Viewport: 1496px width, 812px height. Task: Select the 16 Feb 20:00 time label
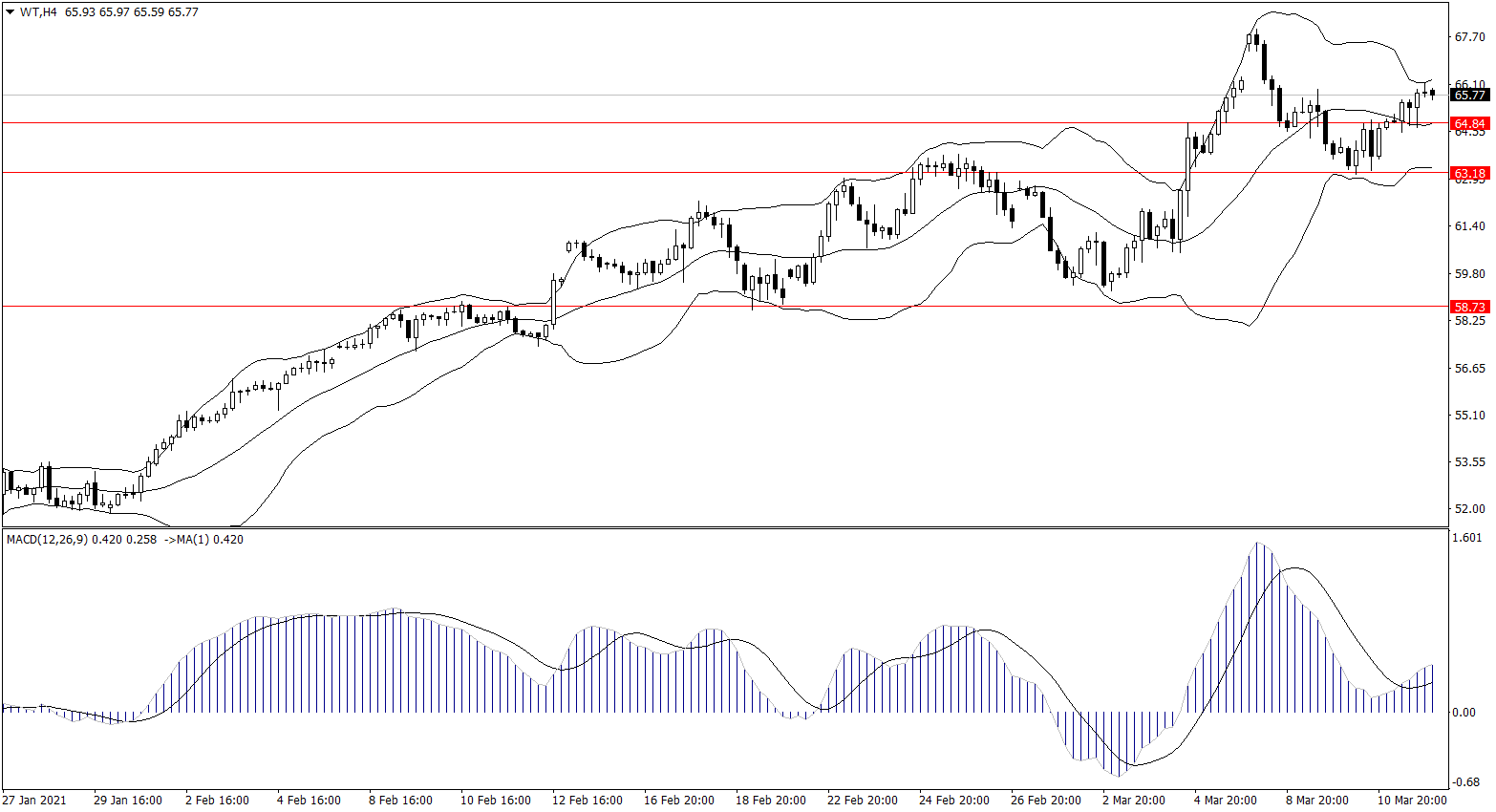pos(678,801)
